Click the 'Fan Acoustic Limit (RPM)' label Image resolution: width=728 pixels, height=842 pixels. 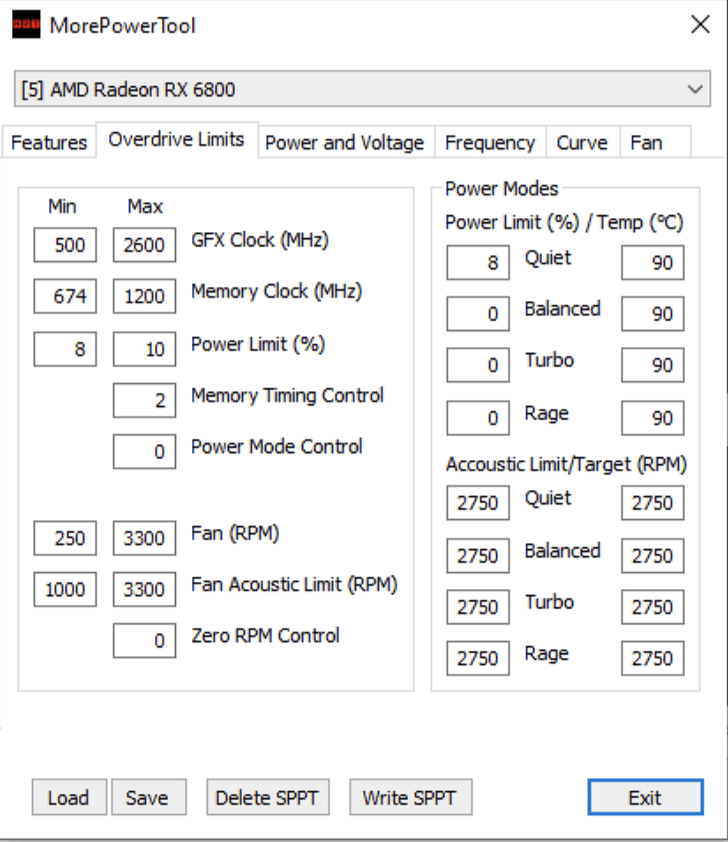pyautogui.click(x=294, y=584)
